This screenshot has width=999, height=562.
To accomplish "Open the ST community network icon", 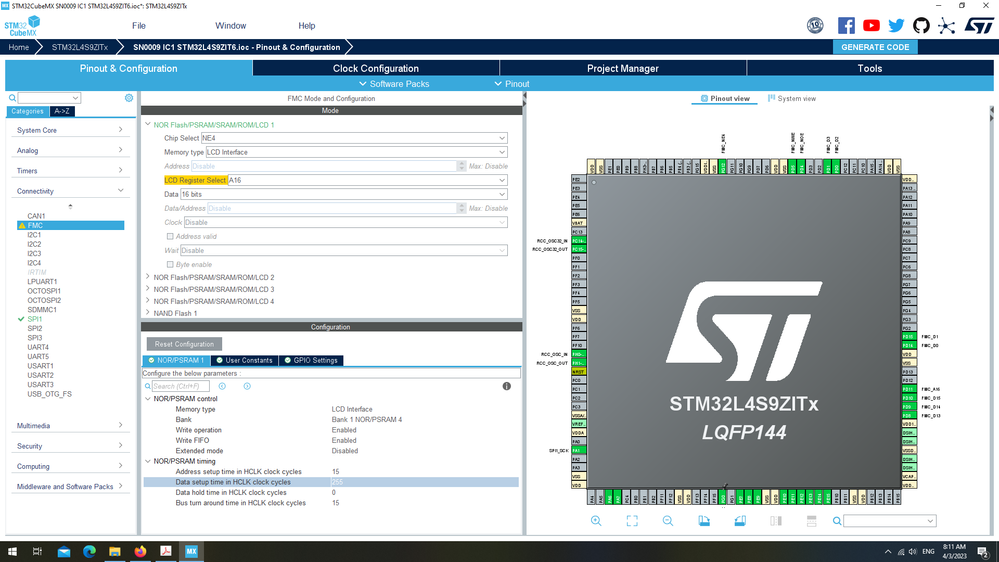I will (x=947, y=25).
